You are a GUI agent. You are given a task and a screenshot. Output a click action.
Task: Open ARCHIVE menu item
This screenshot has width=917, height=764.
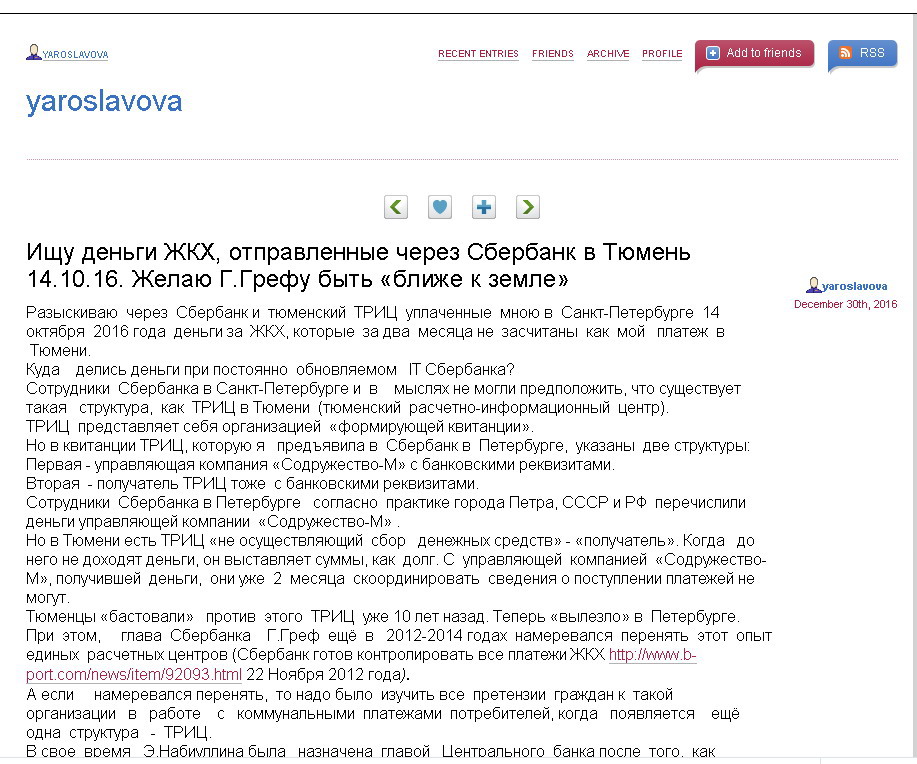click(x=608, y=54)
